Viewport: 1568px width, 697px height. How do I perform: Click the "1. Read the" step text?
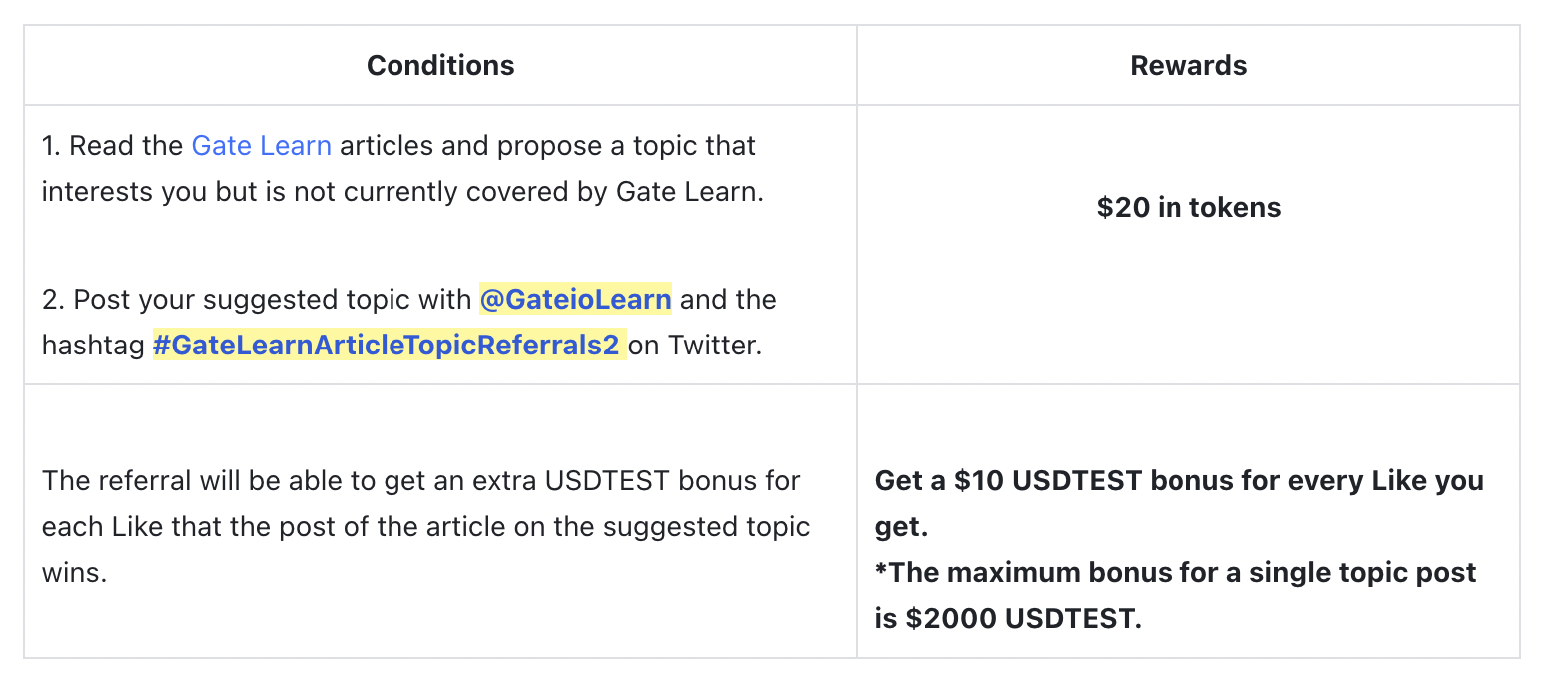tap(112, 146)
